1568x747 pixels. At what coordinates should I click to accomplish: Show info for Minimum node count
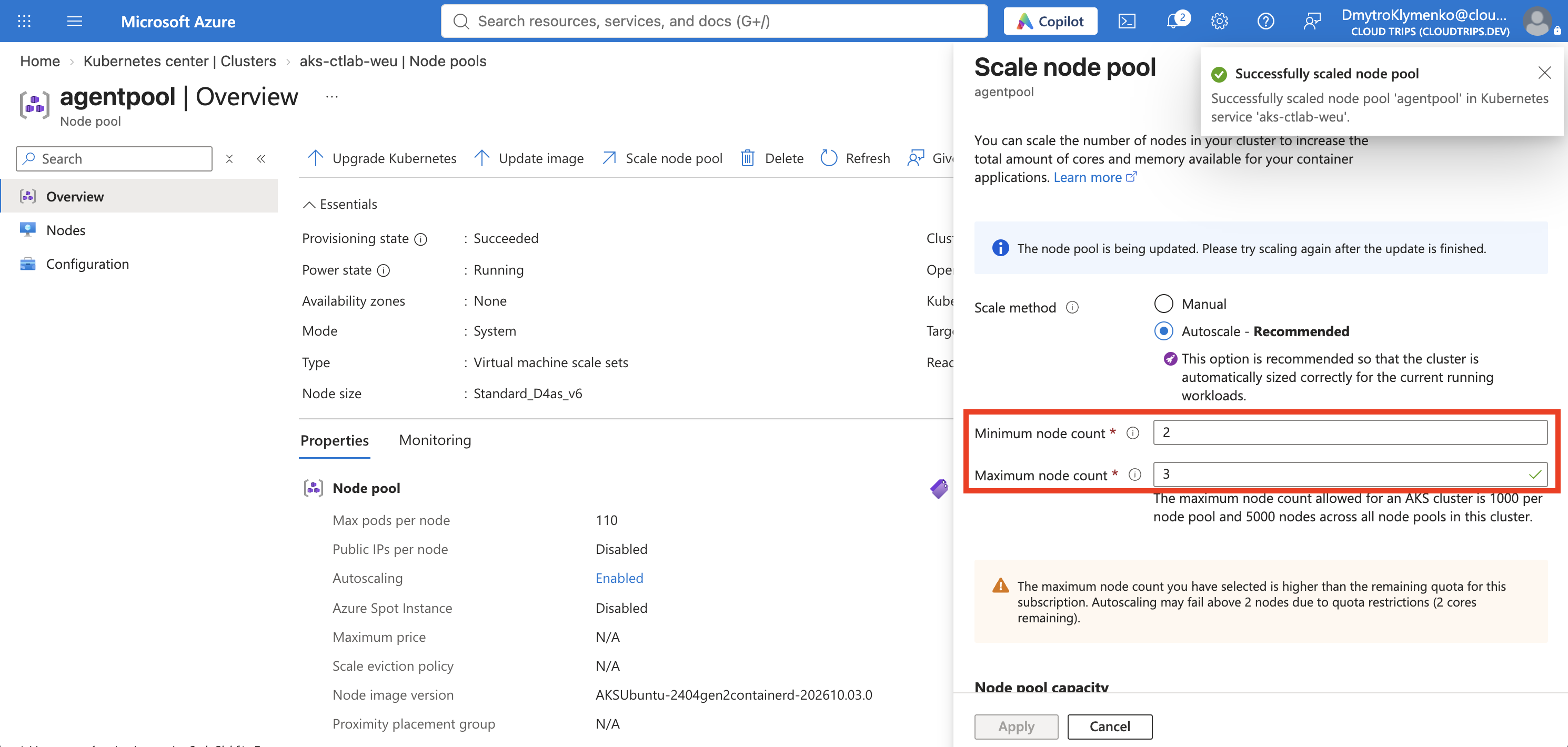(x=1133, y=433)
